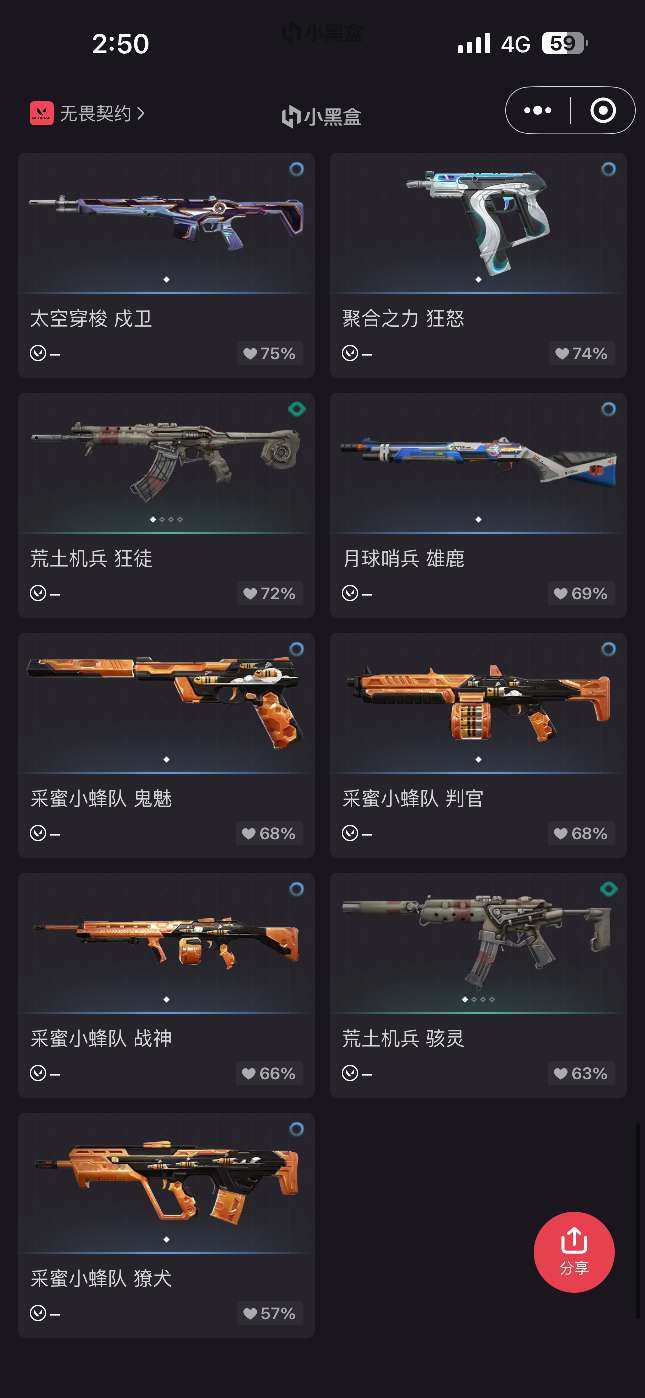
Task: Open 采蜜小蜂队 獠犬 skin image
Action: [x=166, y=1183]
